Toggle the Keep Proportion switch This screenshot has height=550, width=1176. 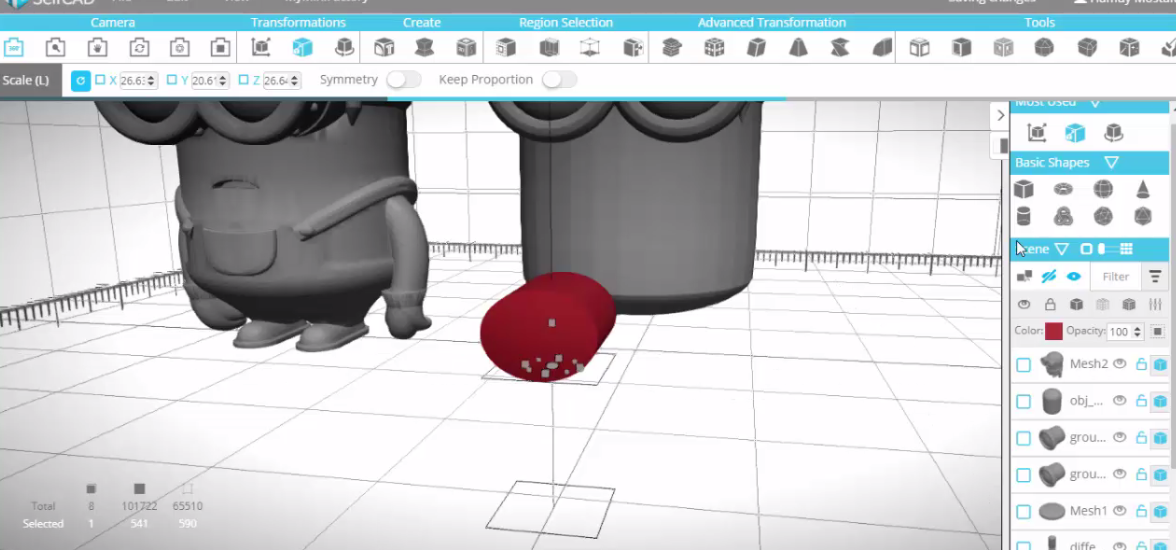point(560,80)
